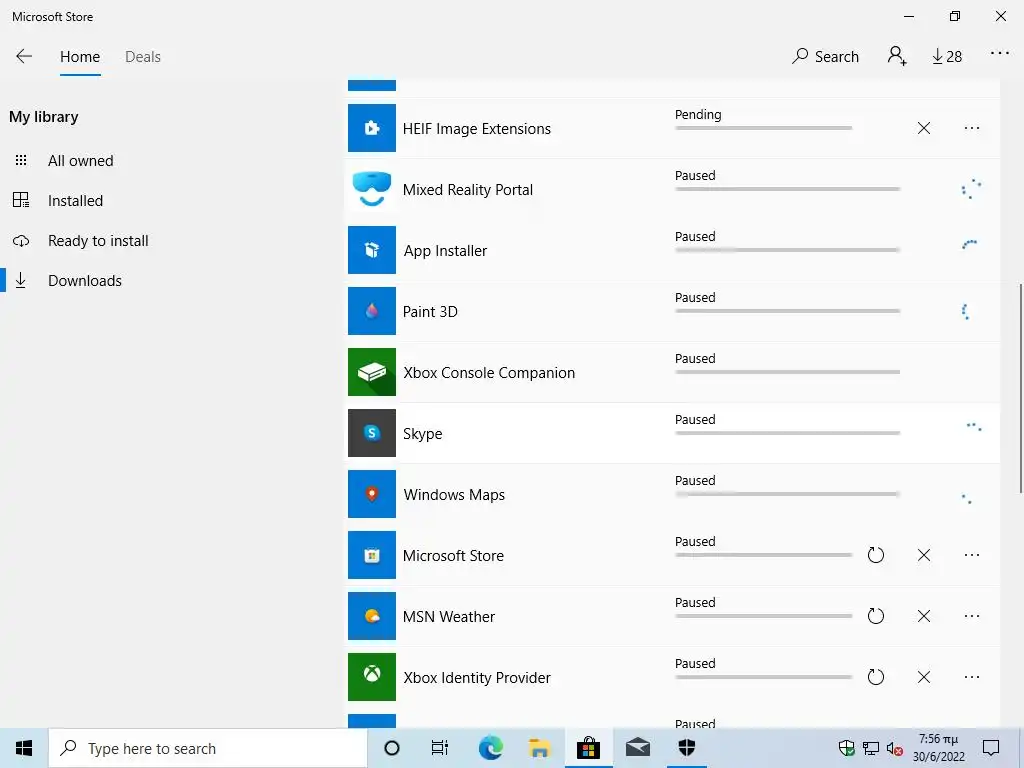Open Mail from the taskbar
Screen dimensions: 1024x768
(x=637, y=748)
